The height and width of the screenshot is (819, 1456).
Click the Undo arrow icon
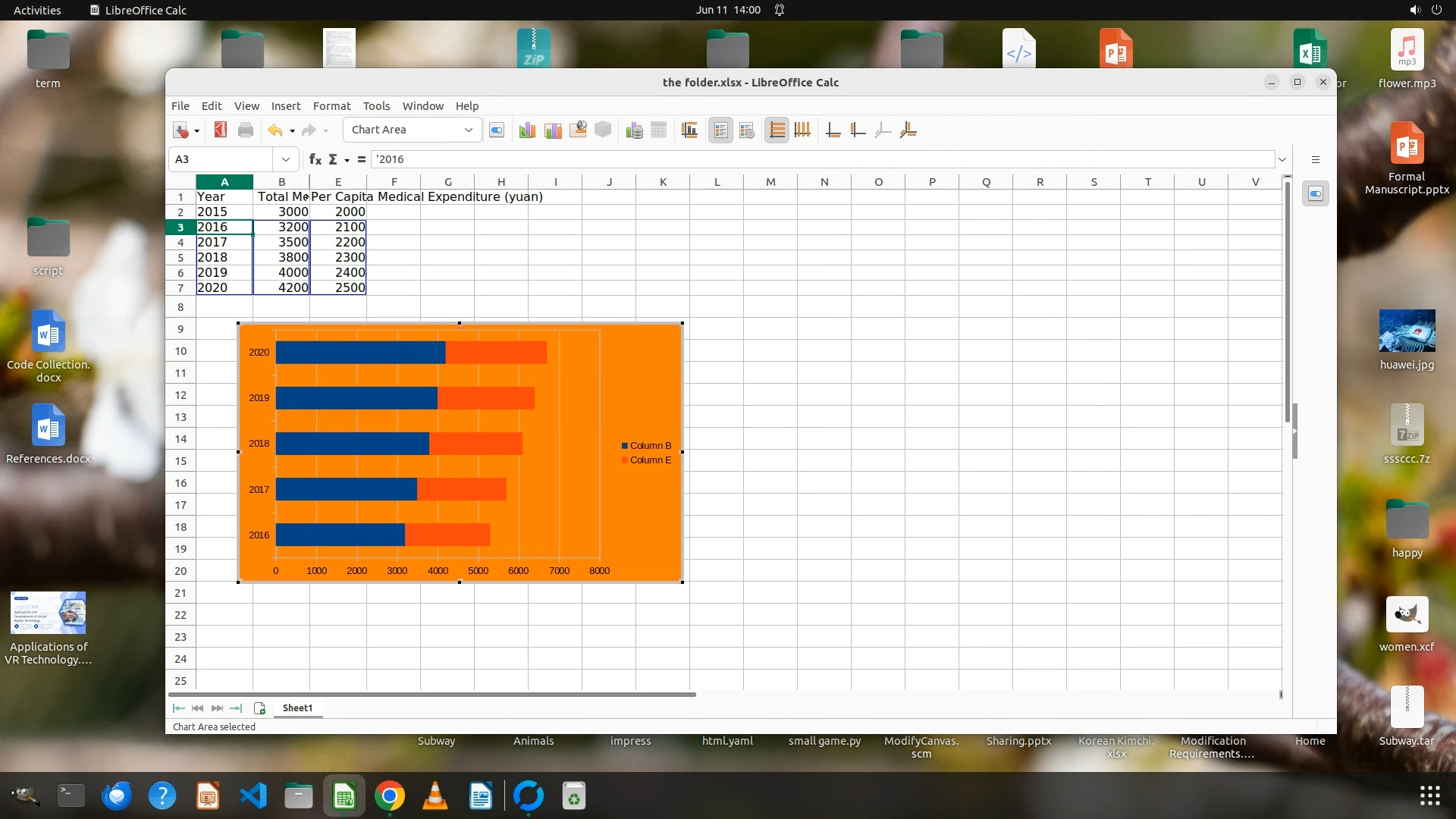(275, 130)
